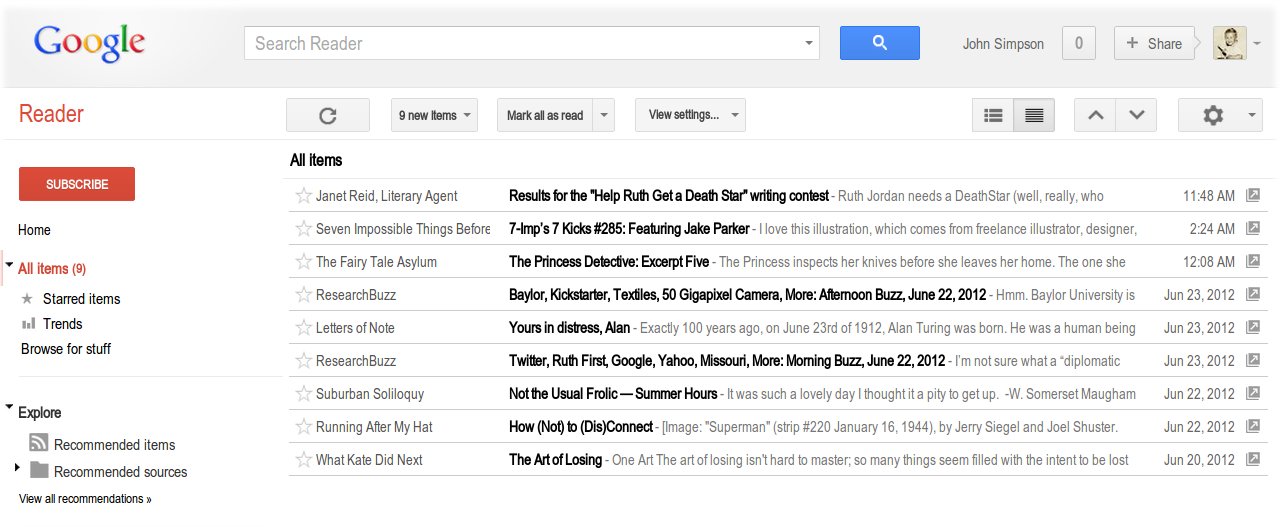1280x527 pixels.
Task: Click Mark all as read button
Action: (x=545, y=115)
